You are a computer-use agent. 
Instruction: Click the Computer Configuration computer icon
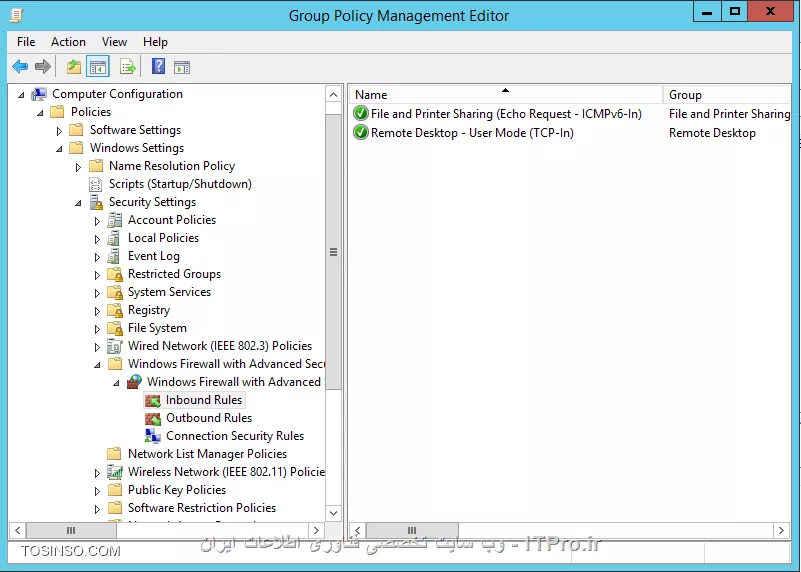(x=39, y=94)
